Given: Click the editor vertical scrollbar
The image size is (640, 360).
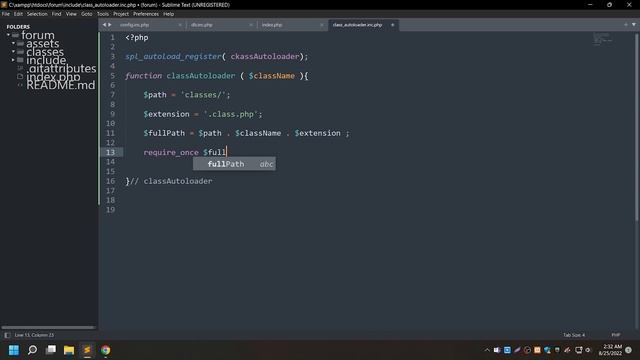Looking at the screenshot, I should point(637,127).
